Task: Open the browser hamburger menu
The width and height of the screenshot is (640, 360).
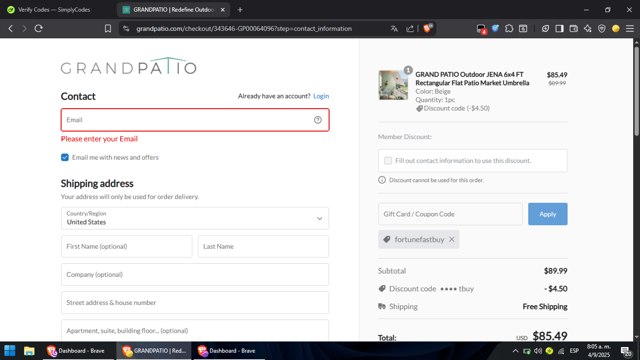Action: (630, 29)
